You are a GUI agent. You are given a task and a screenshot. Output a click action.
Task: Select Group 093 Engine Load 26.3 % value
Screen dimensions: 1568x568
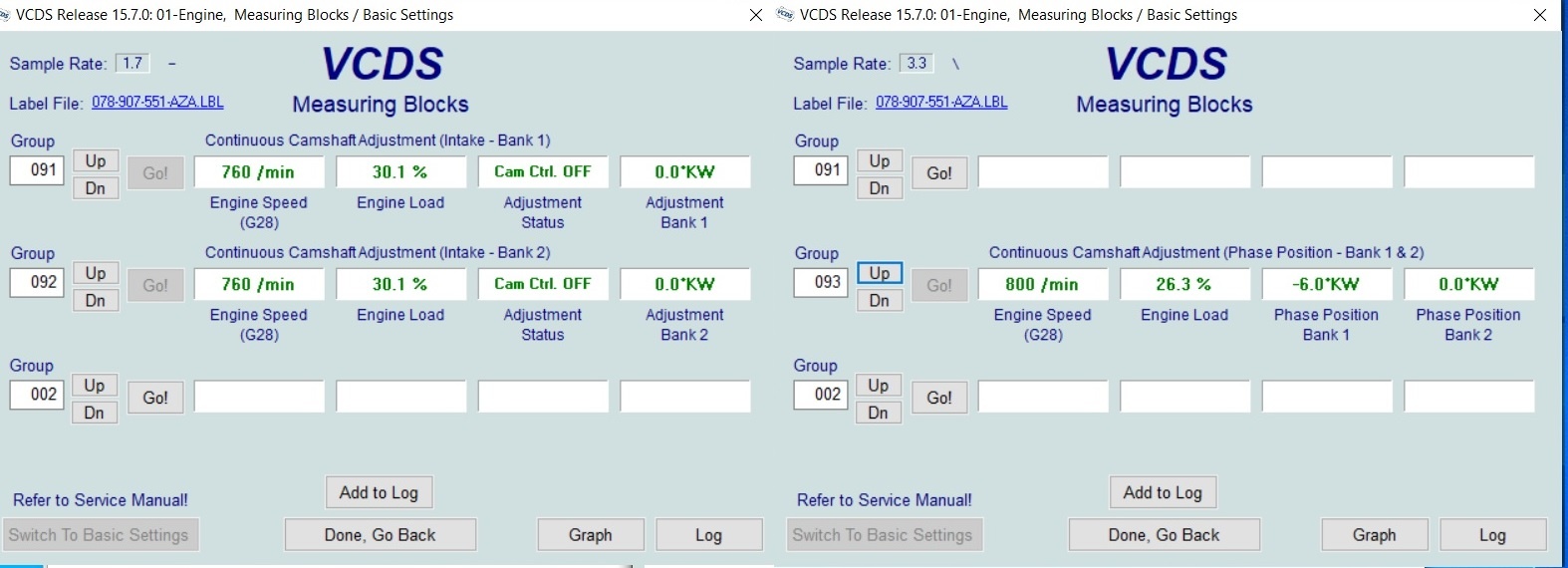pos(1185,284)
